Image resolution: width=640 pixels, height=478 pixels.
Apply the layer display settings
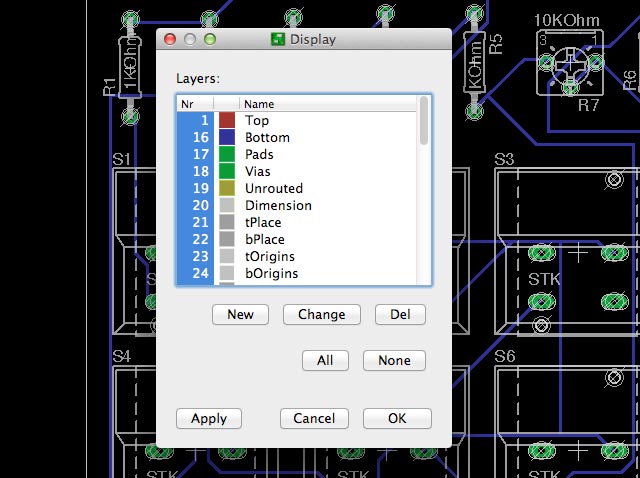(x=209, y=419)
